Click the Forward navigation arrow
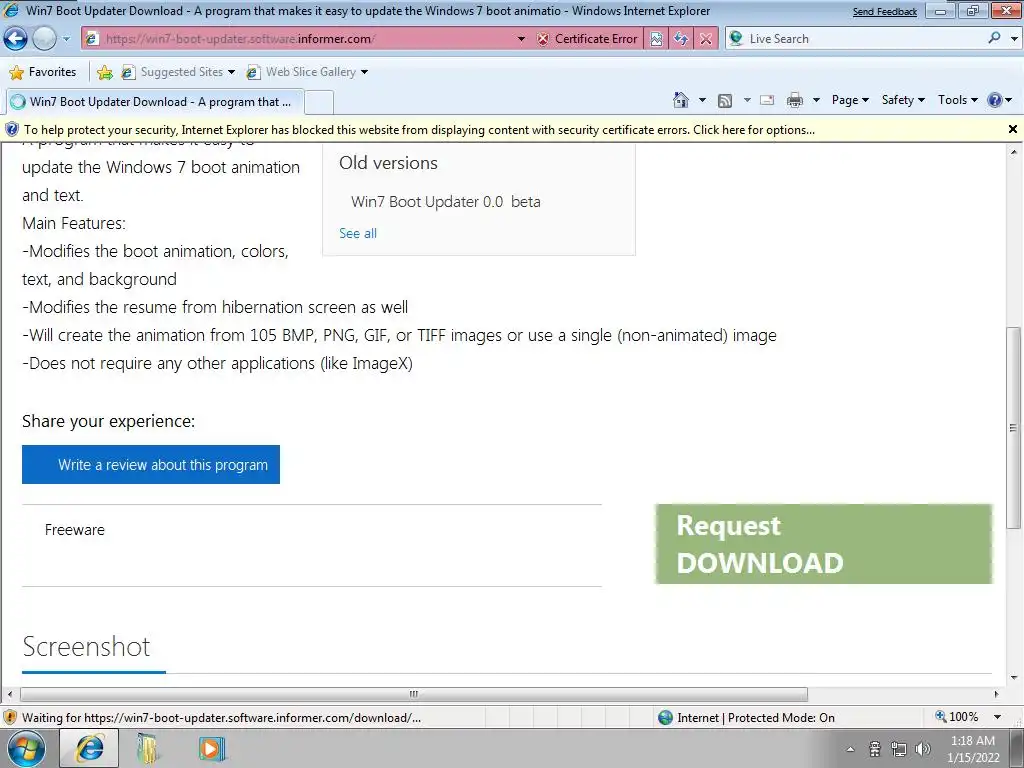1024x768 pixels. tap(44, 39)
